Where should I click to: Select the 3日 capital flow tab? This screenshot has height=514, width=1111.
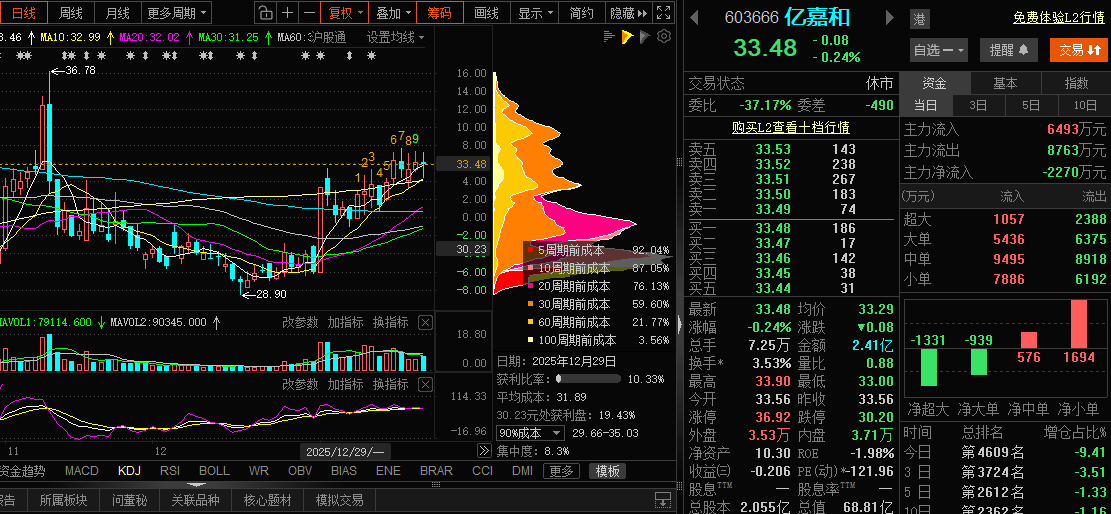(x=979, y=106)
